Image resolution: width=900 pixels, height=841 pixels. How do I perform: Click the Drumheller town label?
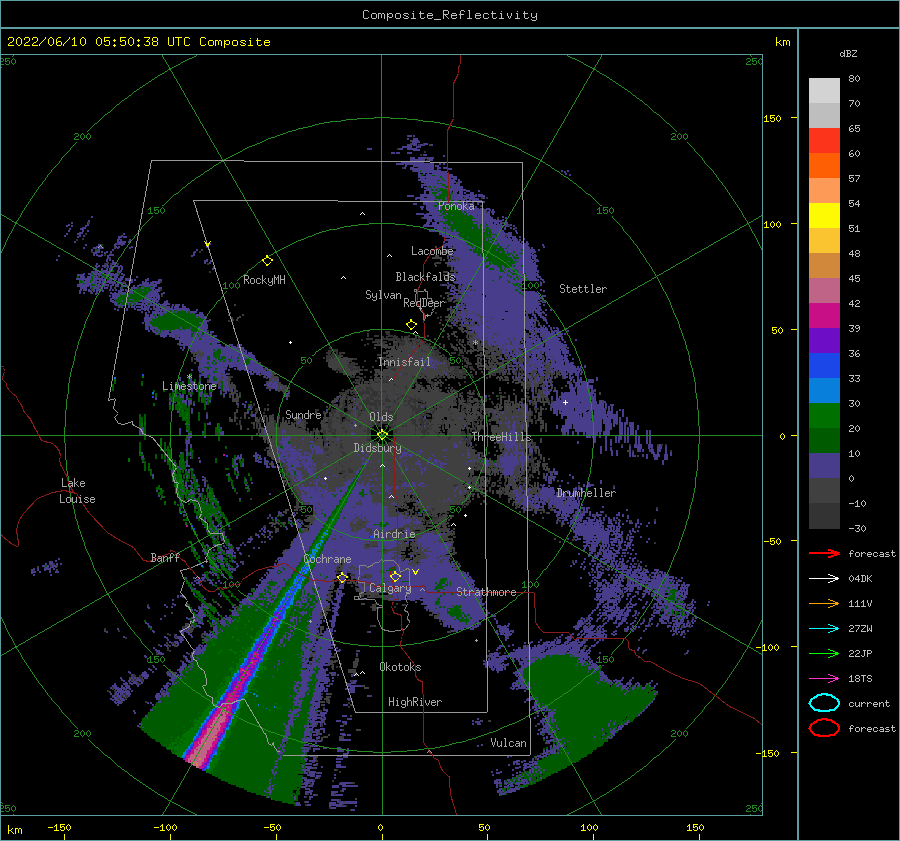coord(585,493)
